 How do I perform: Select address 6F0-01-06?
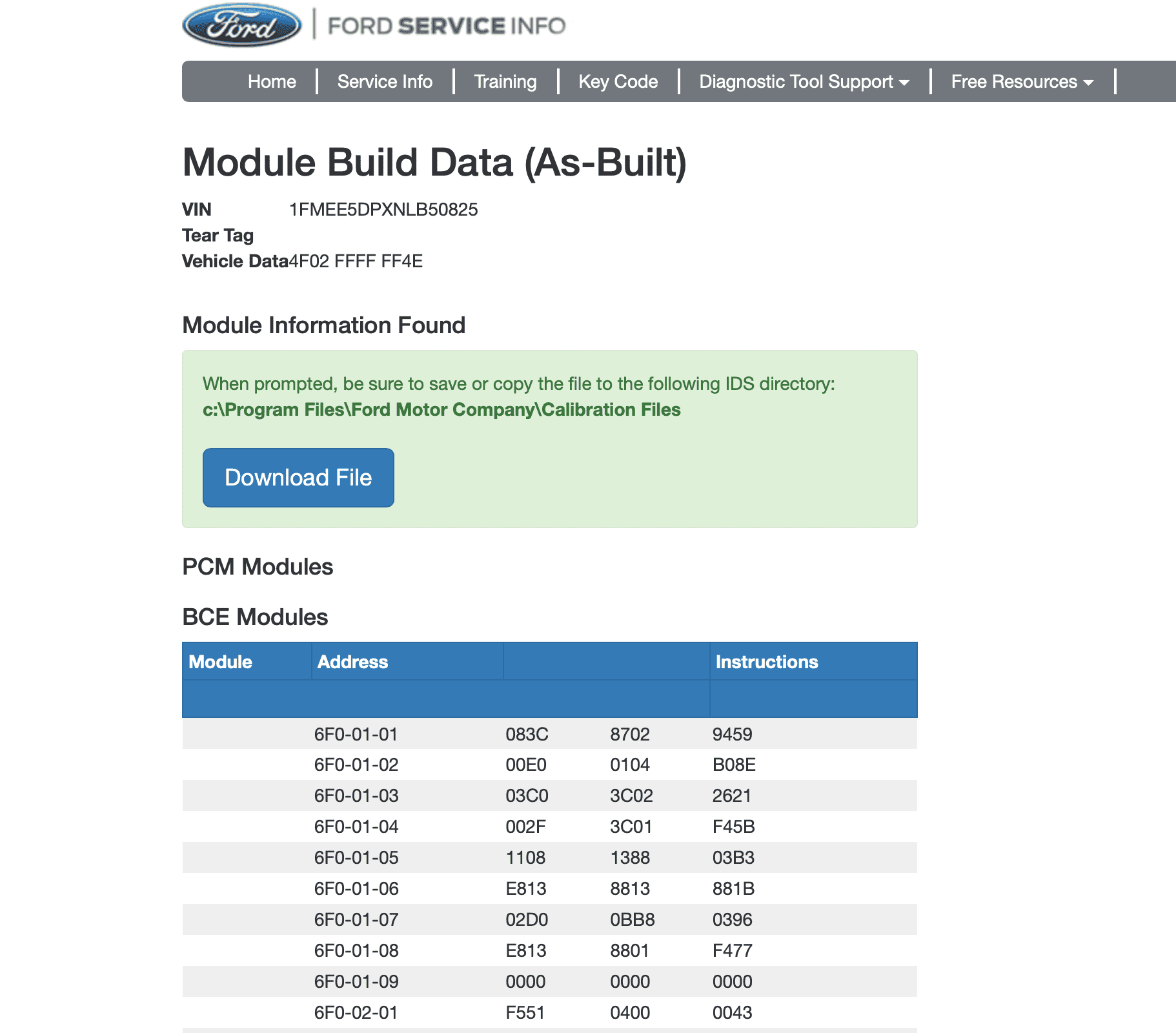356,889
